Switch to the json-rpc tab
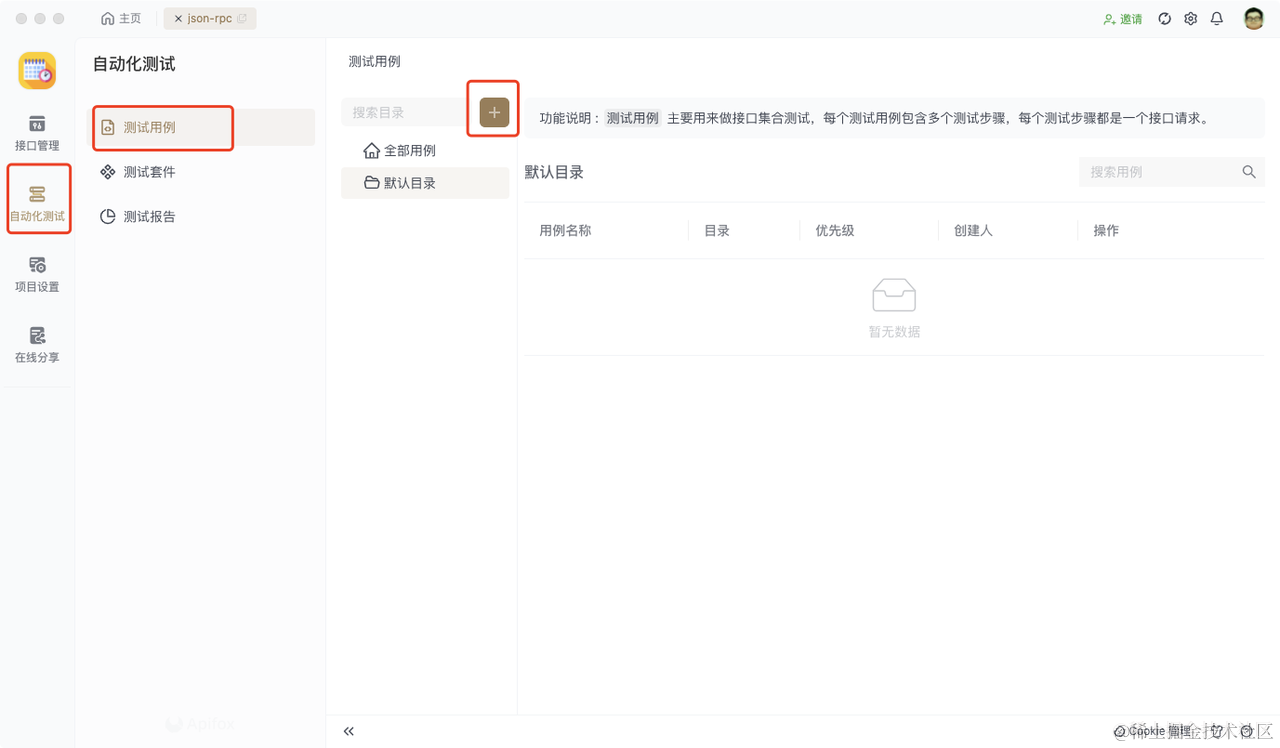 click(209, 18)
